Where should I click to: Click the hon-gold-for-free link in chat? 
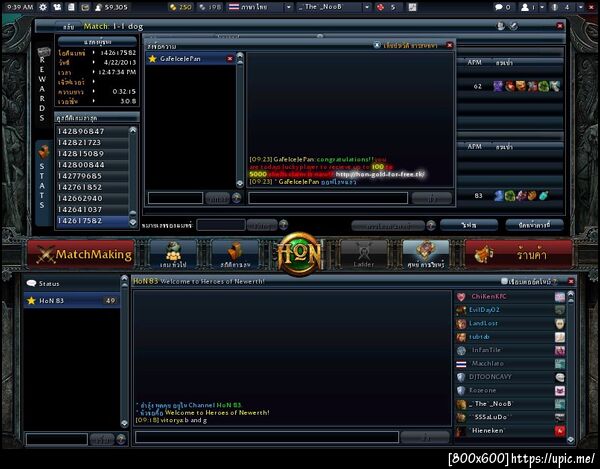pos(380,174)
